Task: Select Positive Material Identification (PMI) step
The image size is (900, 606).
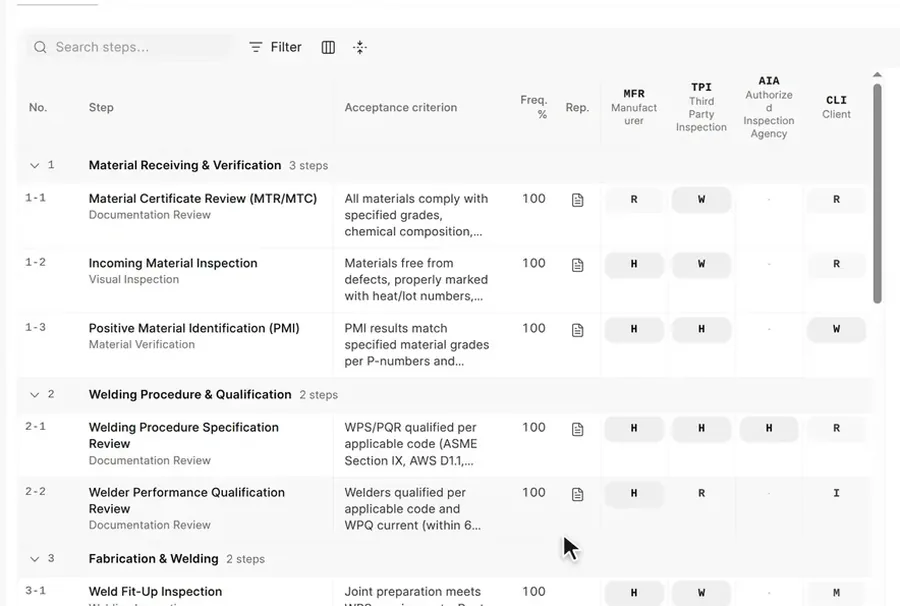Action: [194, 328]
